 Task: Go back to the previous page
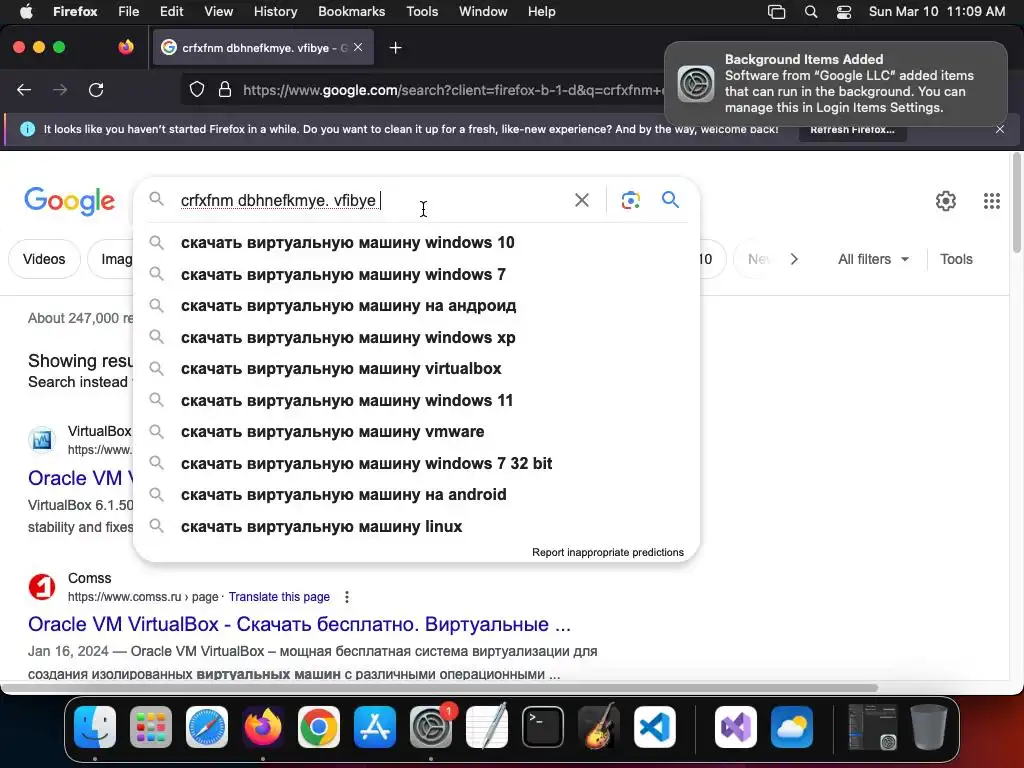coord(24,89)
